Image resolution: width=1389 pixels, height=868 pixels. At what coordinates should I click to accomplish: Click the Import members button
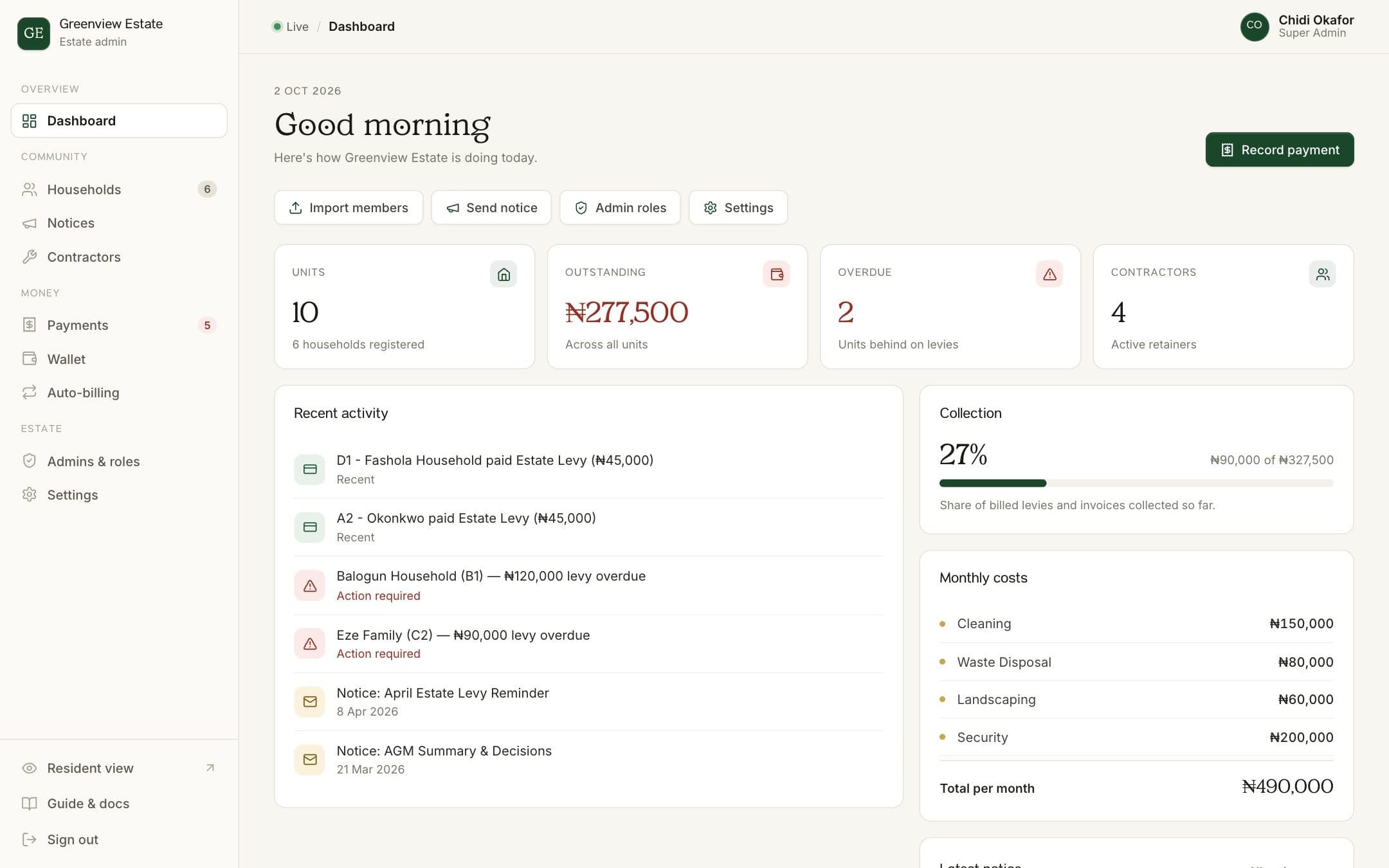point(349,208)
